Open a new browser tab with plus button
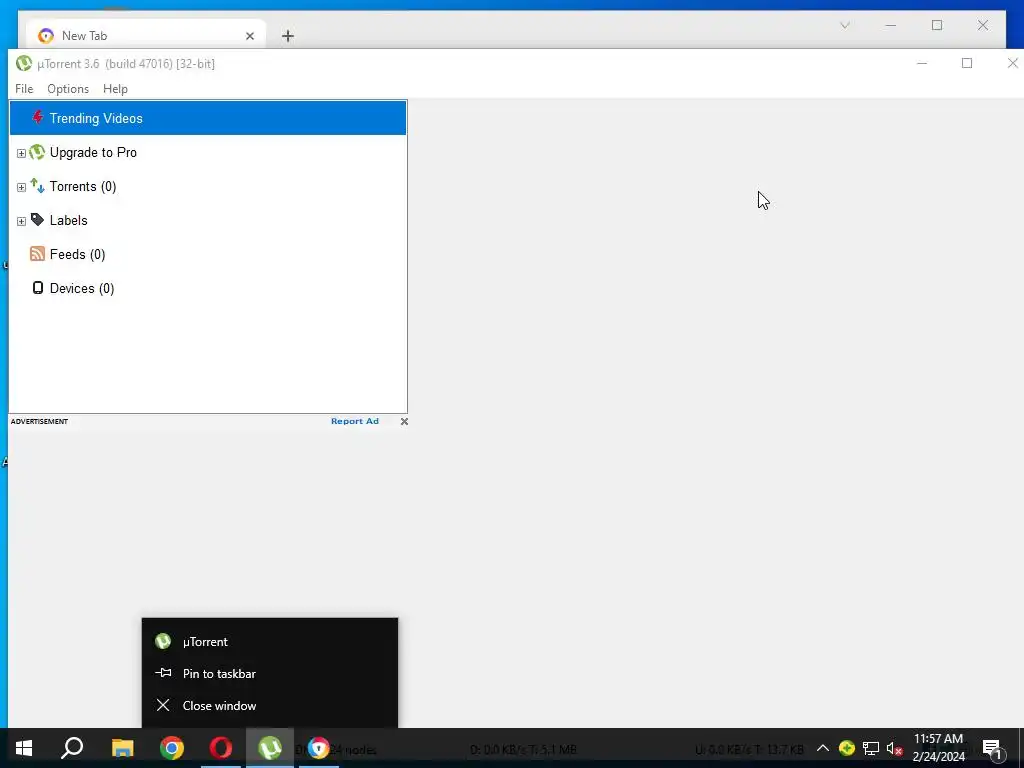Screen dimensions: 1024x768 click(288, 36)
